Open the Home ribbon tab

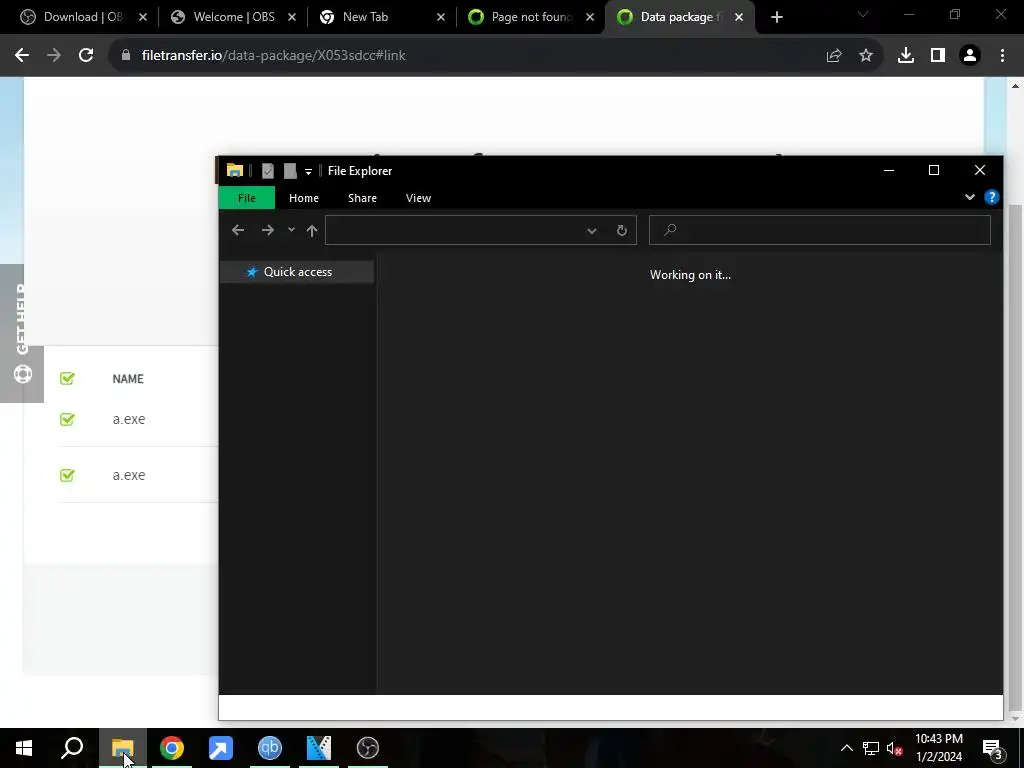coord(304,198)
